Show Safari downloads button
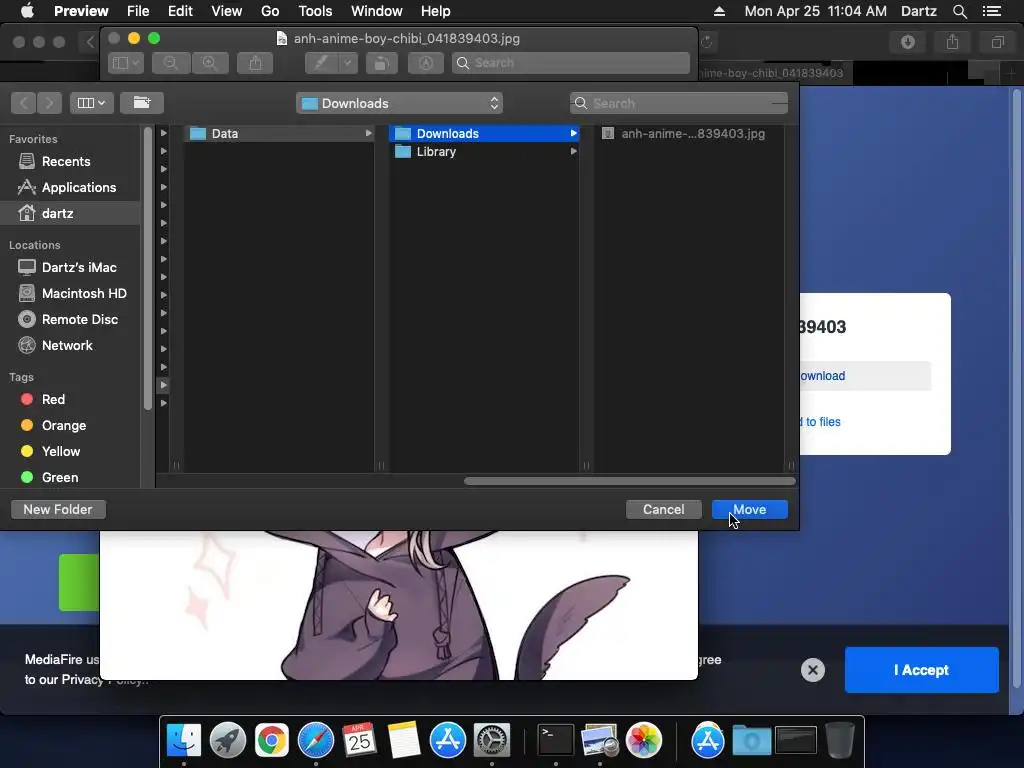 [x=907, y=42]
